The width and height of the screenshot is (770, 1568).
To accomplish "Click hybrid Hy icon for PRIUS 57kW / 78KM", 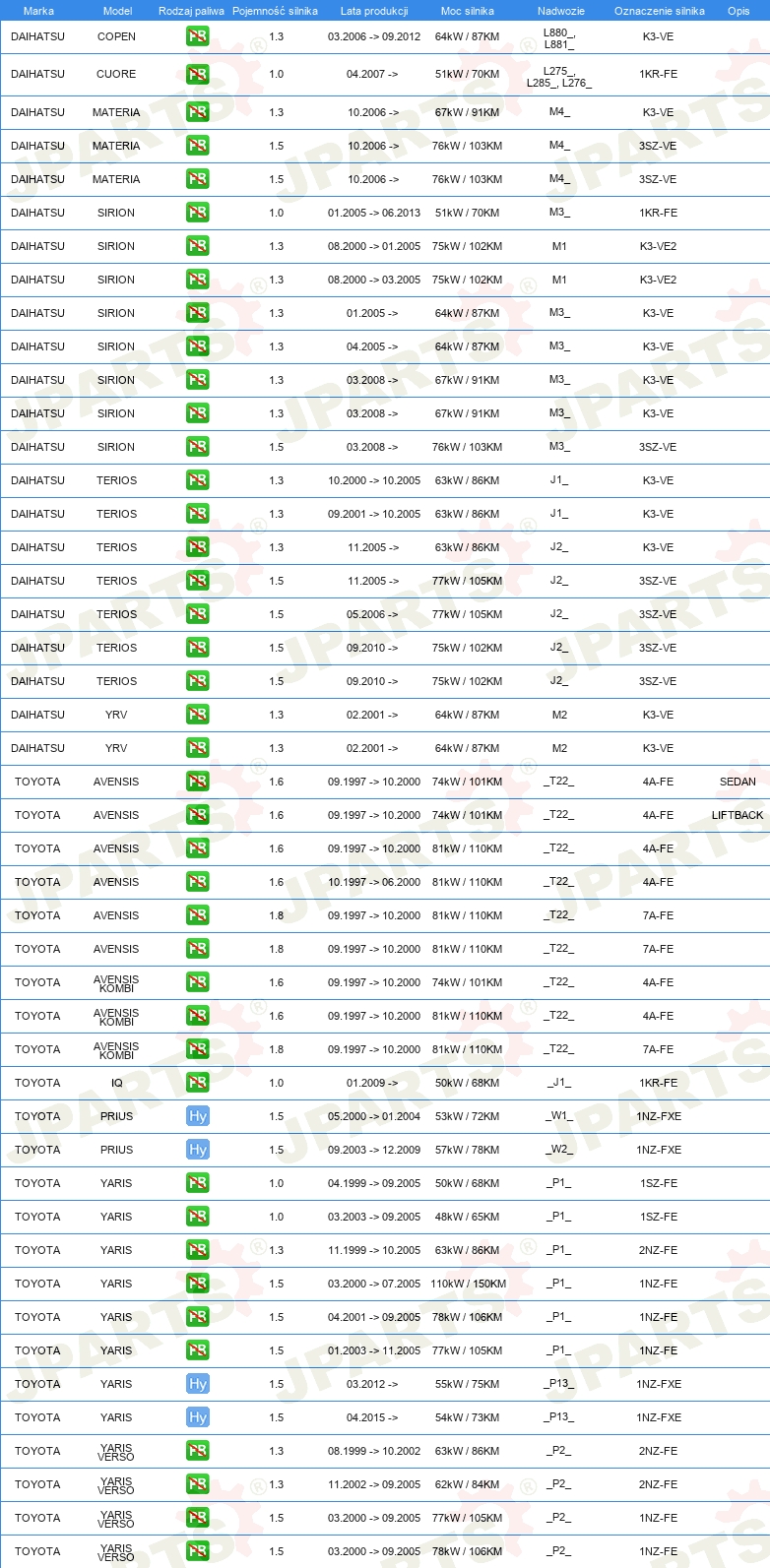I will click(198, 1150).
